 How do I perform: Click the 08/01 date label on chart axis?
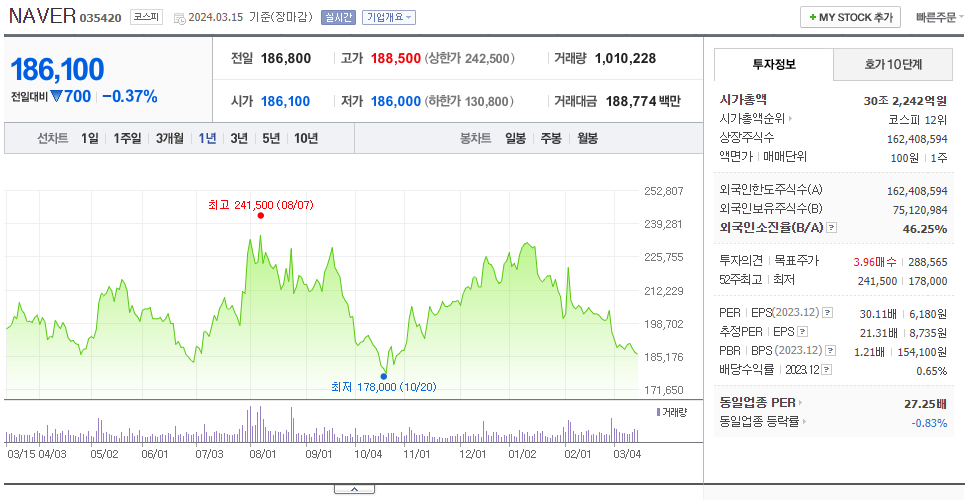[x=262, y=454]
